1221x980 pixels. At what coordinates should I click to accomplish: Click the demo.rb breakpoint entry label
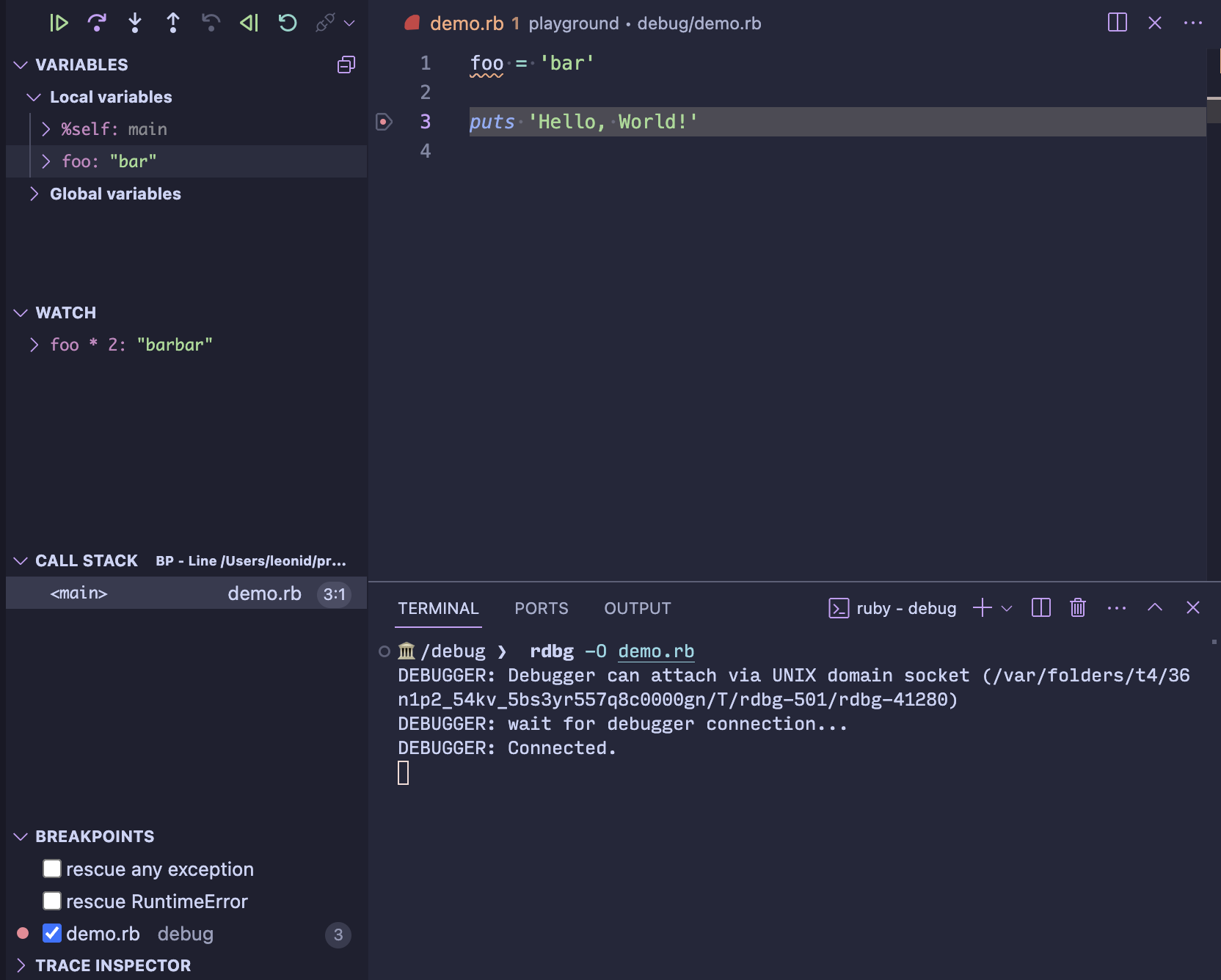(103, 934)
